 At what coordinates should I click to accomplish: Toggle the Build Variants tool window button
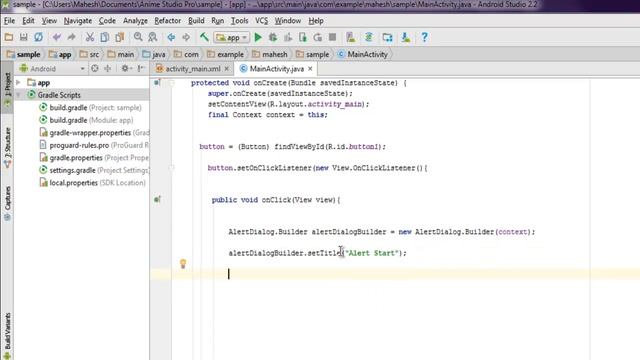pyautogui.click(x=7, y=336)
